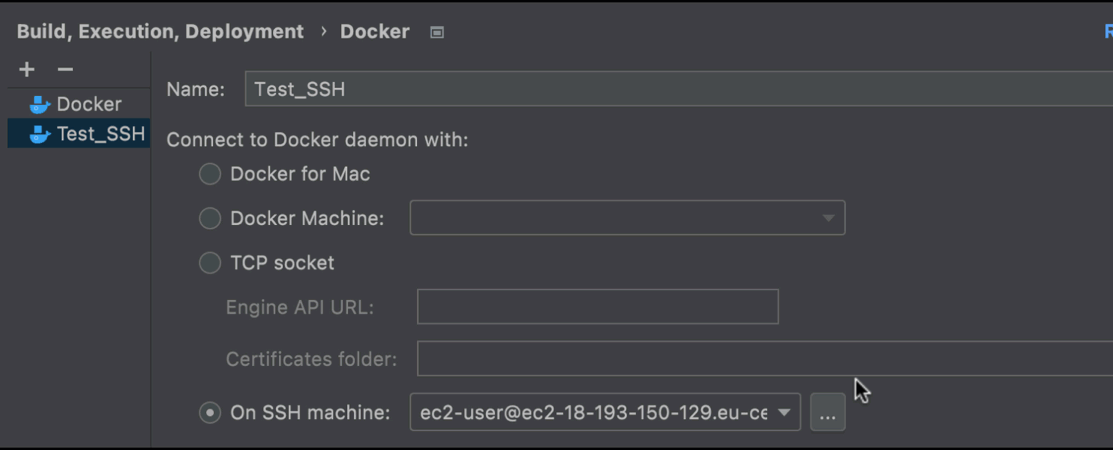1113x450 pixels.
Task: Click the Name field containing Test_SSH
Action: [x=678, y=89]
